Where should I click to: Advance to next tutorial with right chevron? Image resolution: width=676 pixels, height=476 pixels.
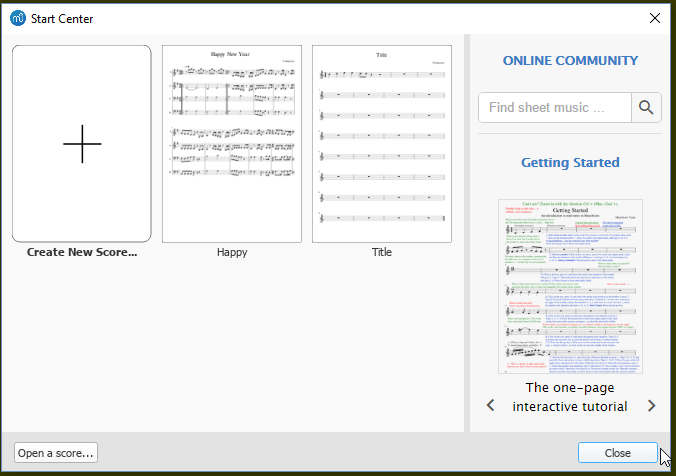pos(651,405)
